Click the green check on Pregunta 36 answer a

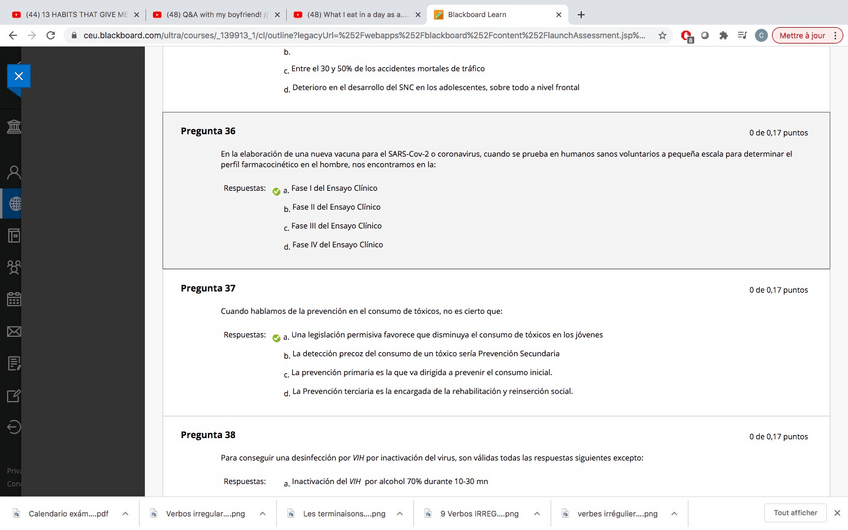(x=276, y=191)
